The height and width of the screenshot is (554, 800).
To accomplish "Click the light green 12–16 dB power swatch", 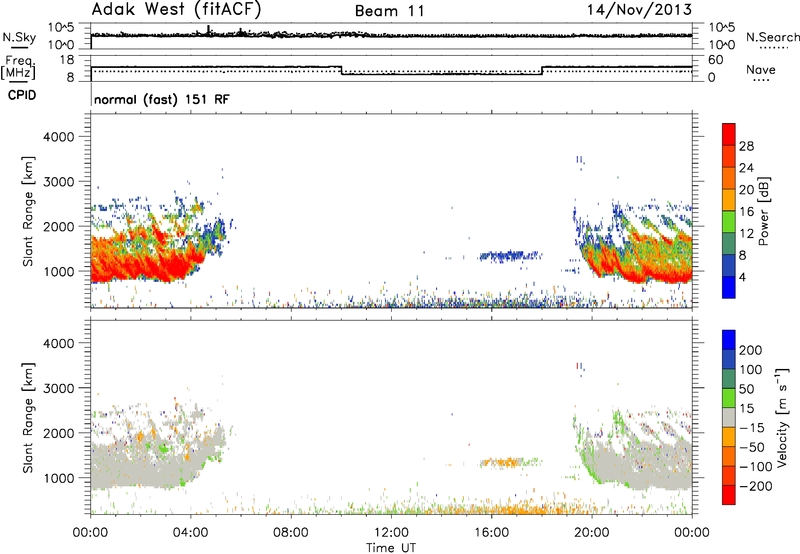I will pyautogui.click(x=729, y=221).
